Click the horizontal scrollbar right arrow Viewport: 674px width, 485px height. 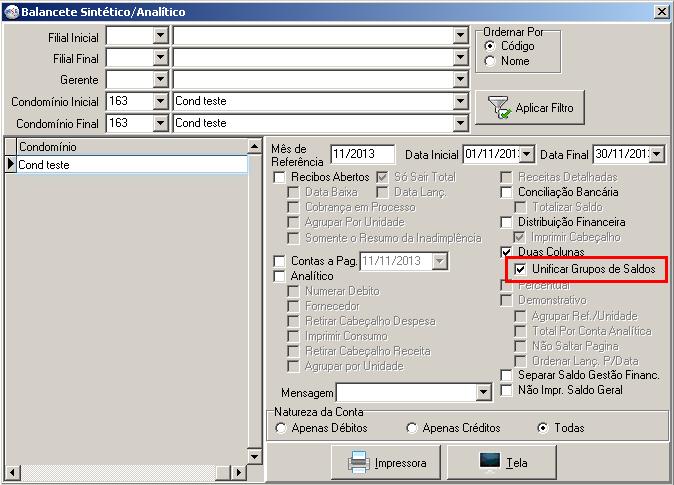tap(239, 471)
